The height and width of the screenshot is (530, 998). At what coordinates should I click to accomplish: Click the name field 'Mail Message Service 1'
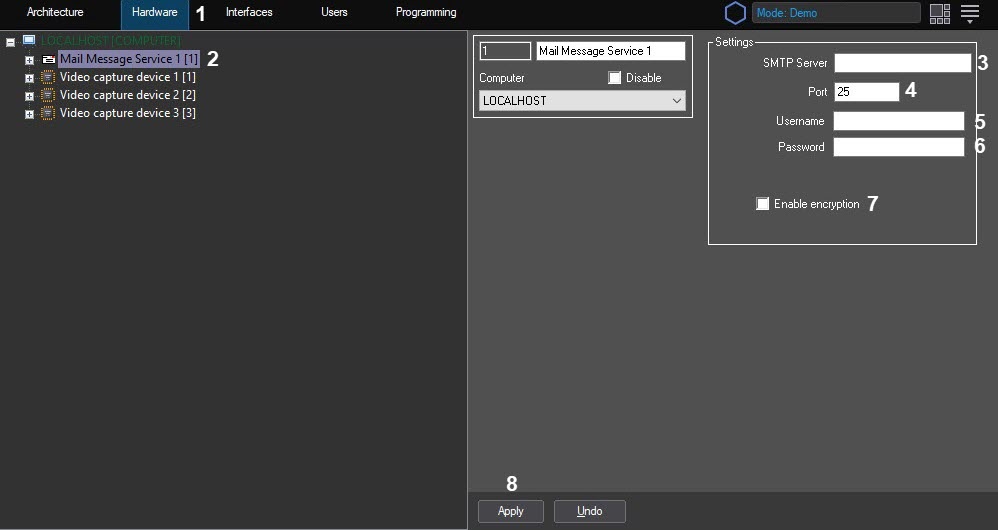(611, 51)
